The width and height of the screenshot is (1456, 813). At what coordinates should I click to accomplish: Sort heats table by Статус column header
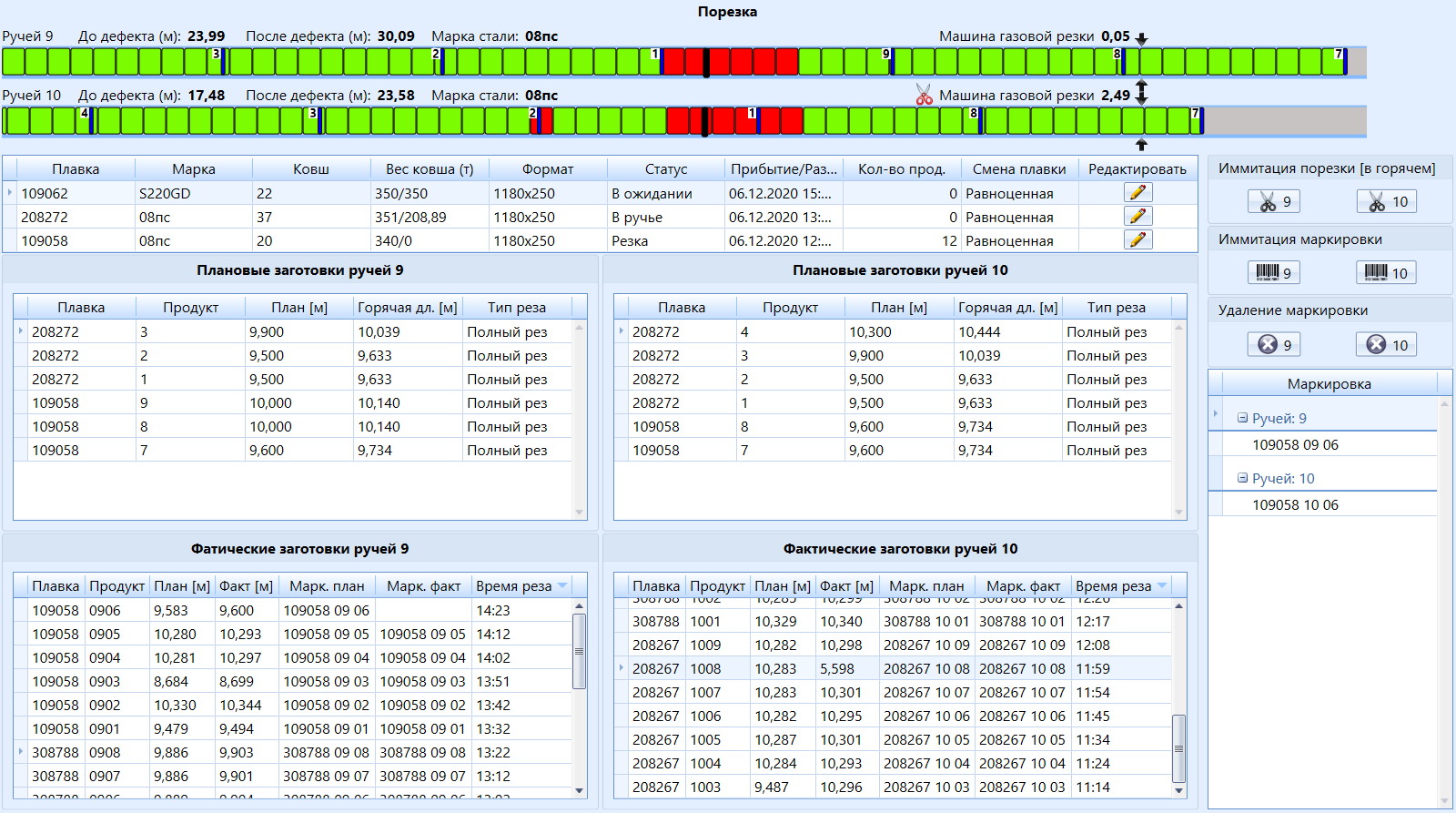[665, 169]
